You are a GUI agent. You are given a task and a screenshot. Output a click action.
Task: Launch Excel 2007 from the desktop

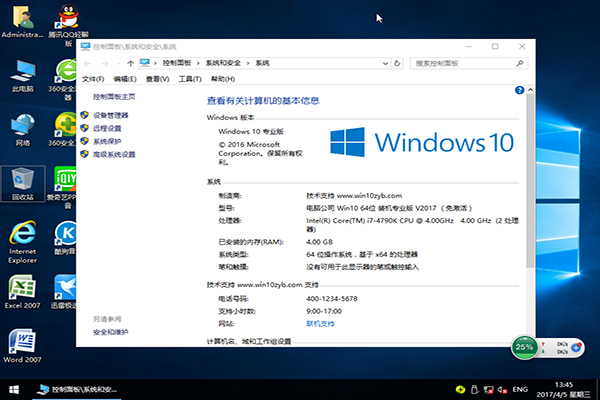tap(22, 290)
